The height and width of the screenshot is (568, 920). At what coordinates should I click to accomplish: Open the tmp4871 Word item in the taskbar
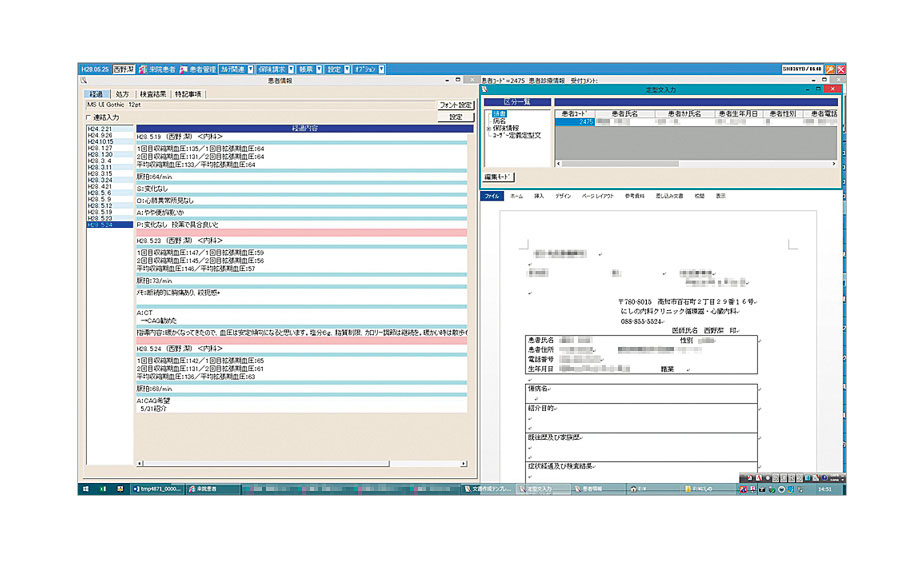tap(155, 488)
